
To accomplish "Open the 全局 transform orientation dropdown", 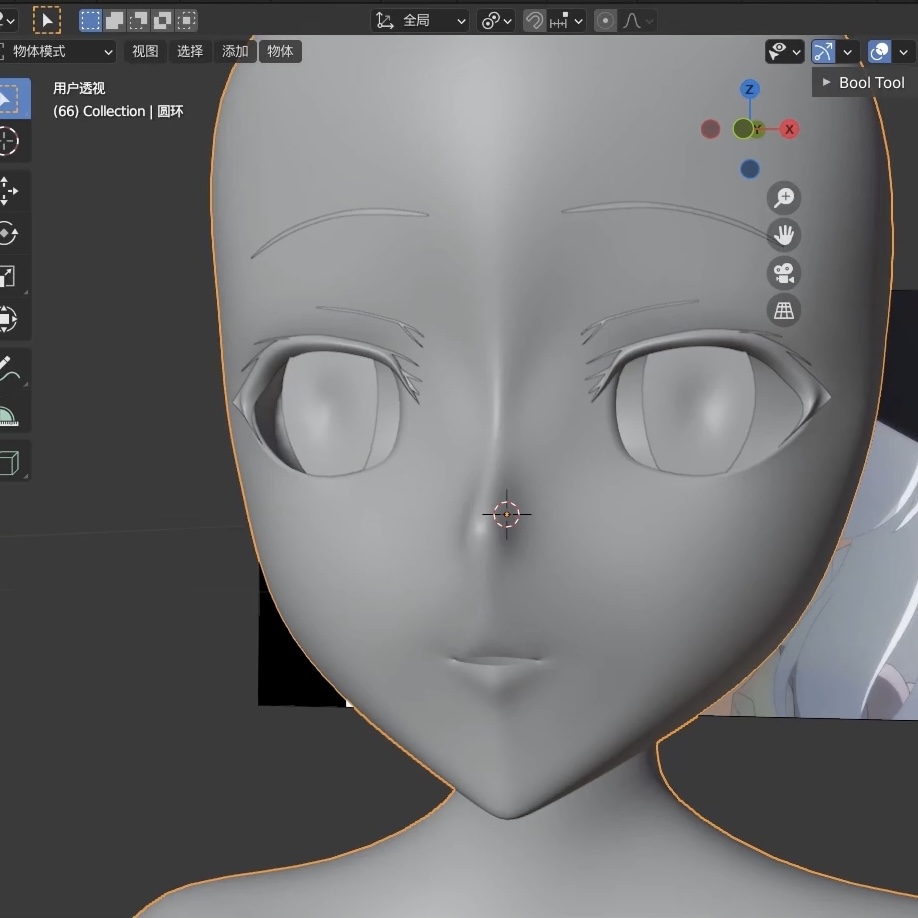I will click(x=420, y=21).
